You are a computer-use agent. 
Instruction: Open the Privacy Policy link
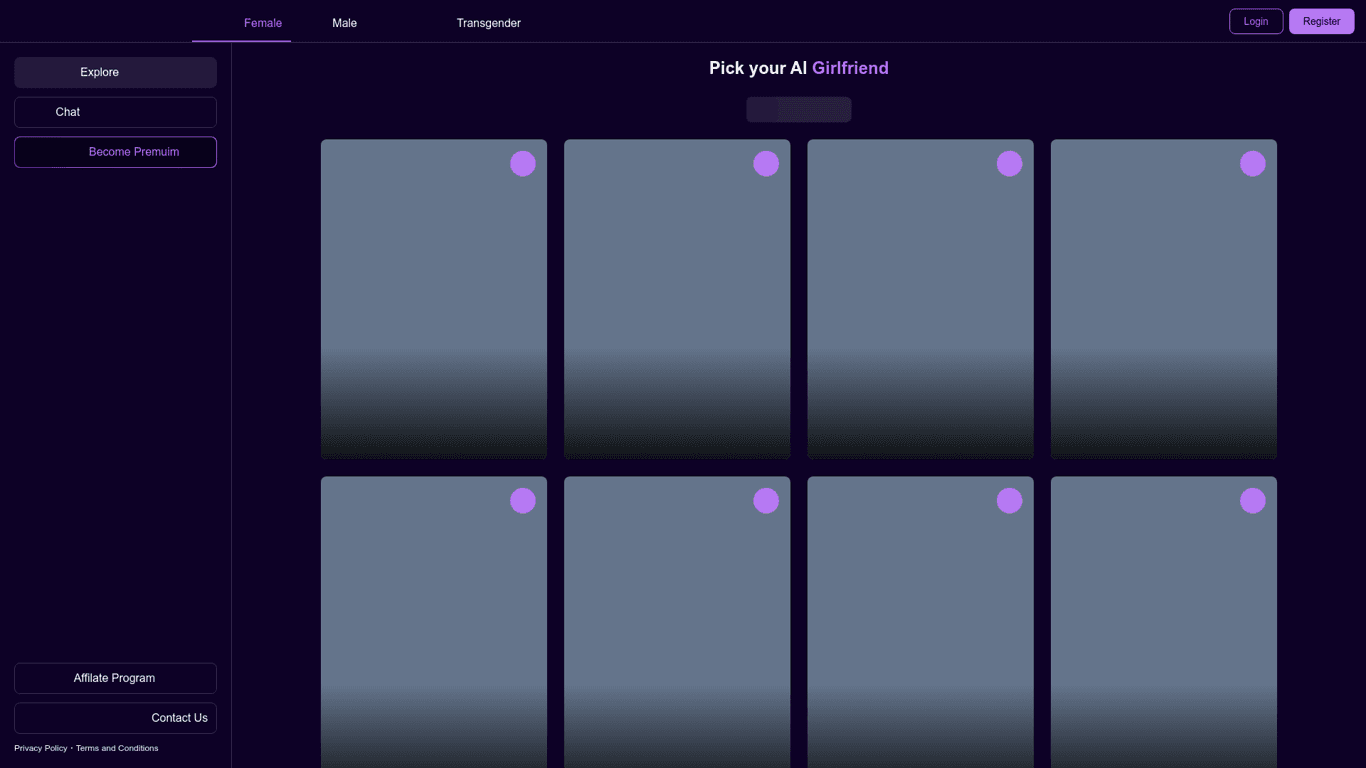pos(41,748)
